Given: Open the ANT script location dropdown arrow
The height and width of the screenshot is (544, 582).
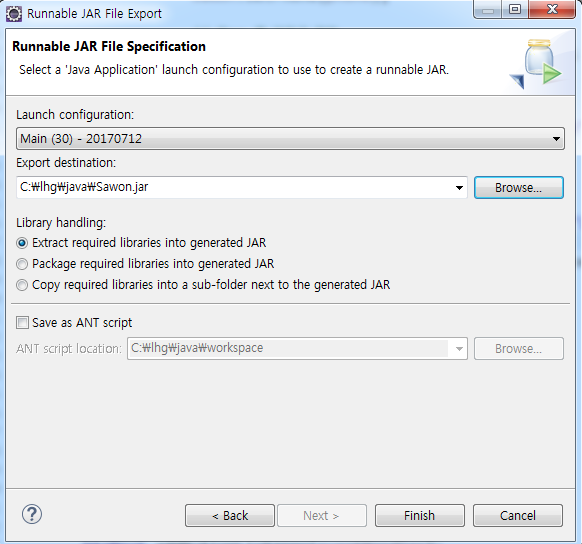Looking at the screenshot, I should tap(459, 349).
